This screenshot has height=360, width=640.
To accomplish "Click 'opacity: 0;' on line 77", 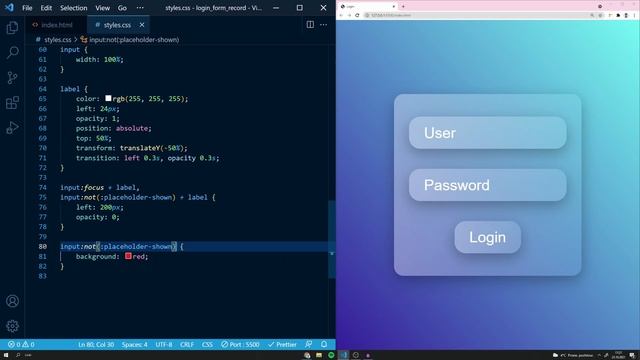I will 98,217.
